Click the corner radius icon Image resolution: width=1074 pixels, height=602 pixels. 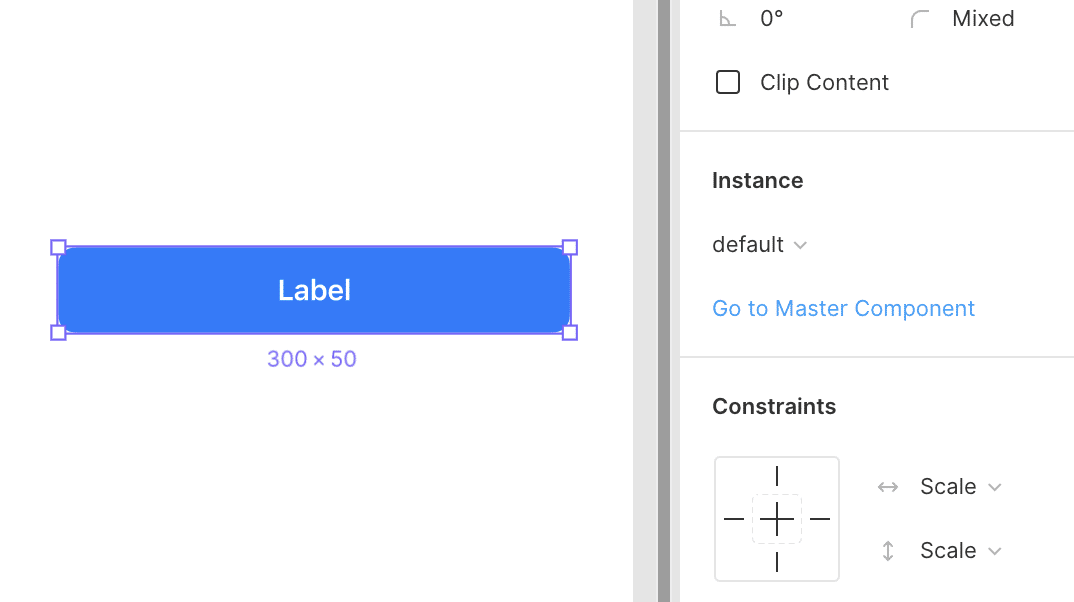tap(920, 19)
